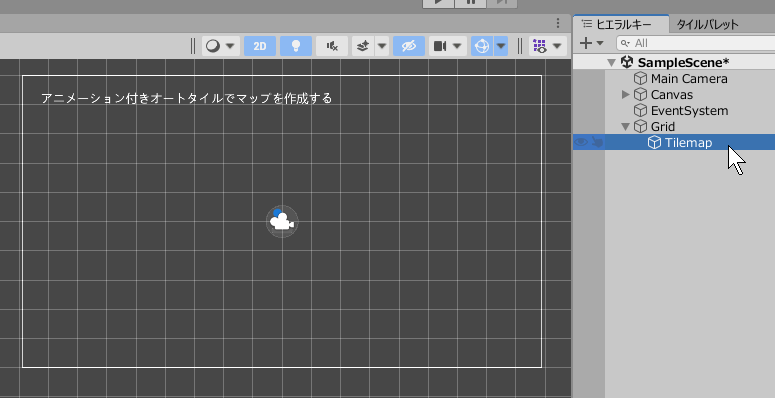Click the Play button
This screenshot has height=398, width=775.
click(438, 3)
